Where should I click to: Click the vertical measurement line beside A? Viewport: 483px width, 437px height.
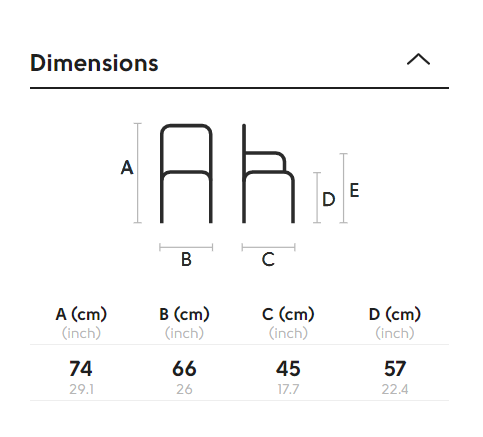click(x=138, y=173)
